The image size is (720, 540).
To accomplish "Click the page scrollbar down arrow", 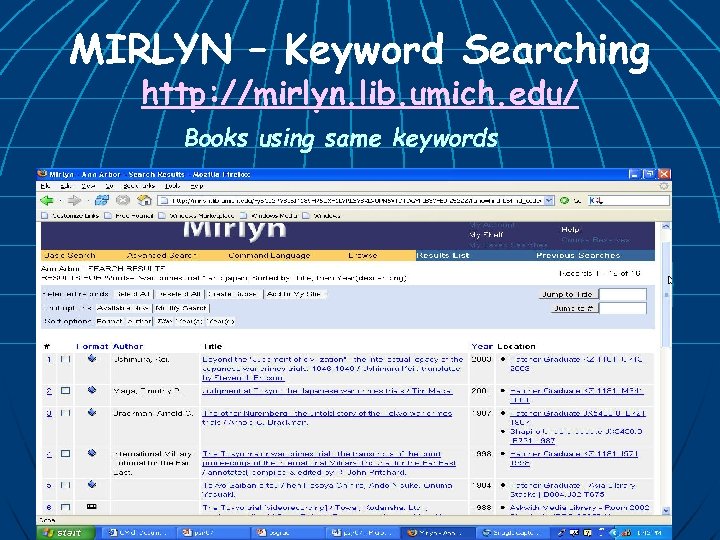I will (x=666, y=510).
